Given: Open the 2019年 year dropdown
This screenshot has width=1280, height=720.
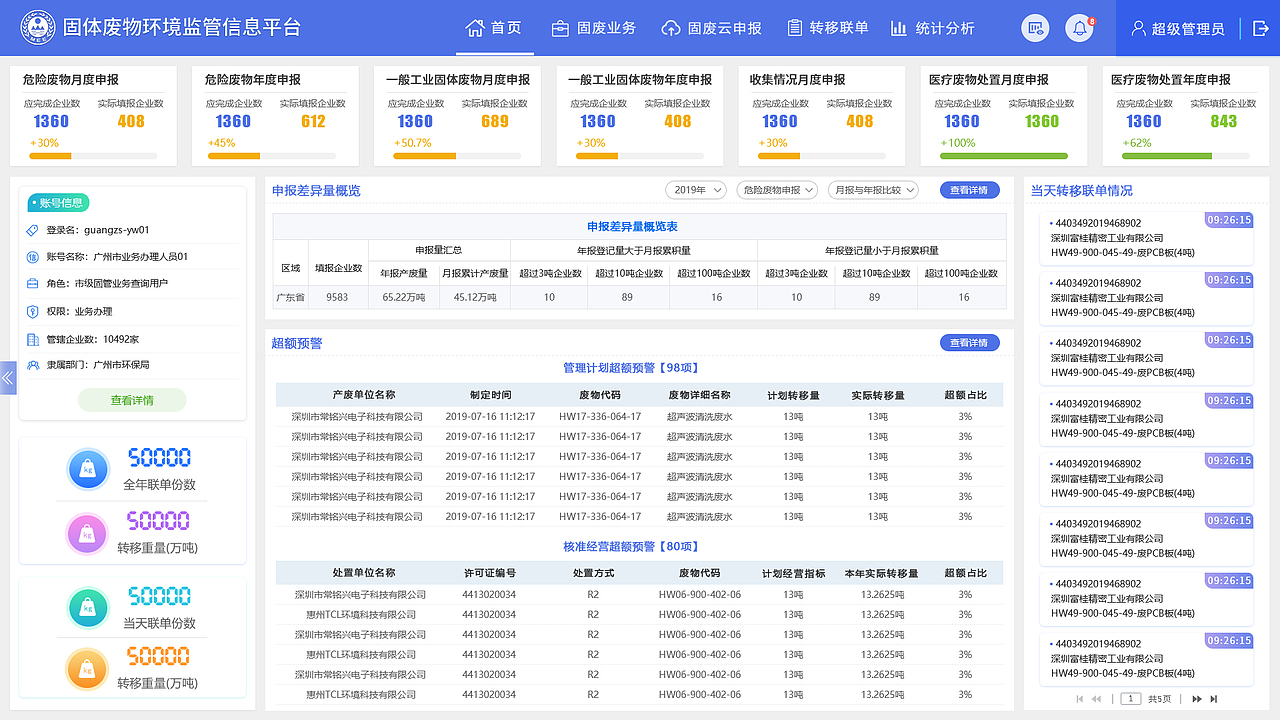Looking at the screenshot, I should [695, 189].
